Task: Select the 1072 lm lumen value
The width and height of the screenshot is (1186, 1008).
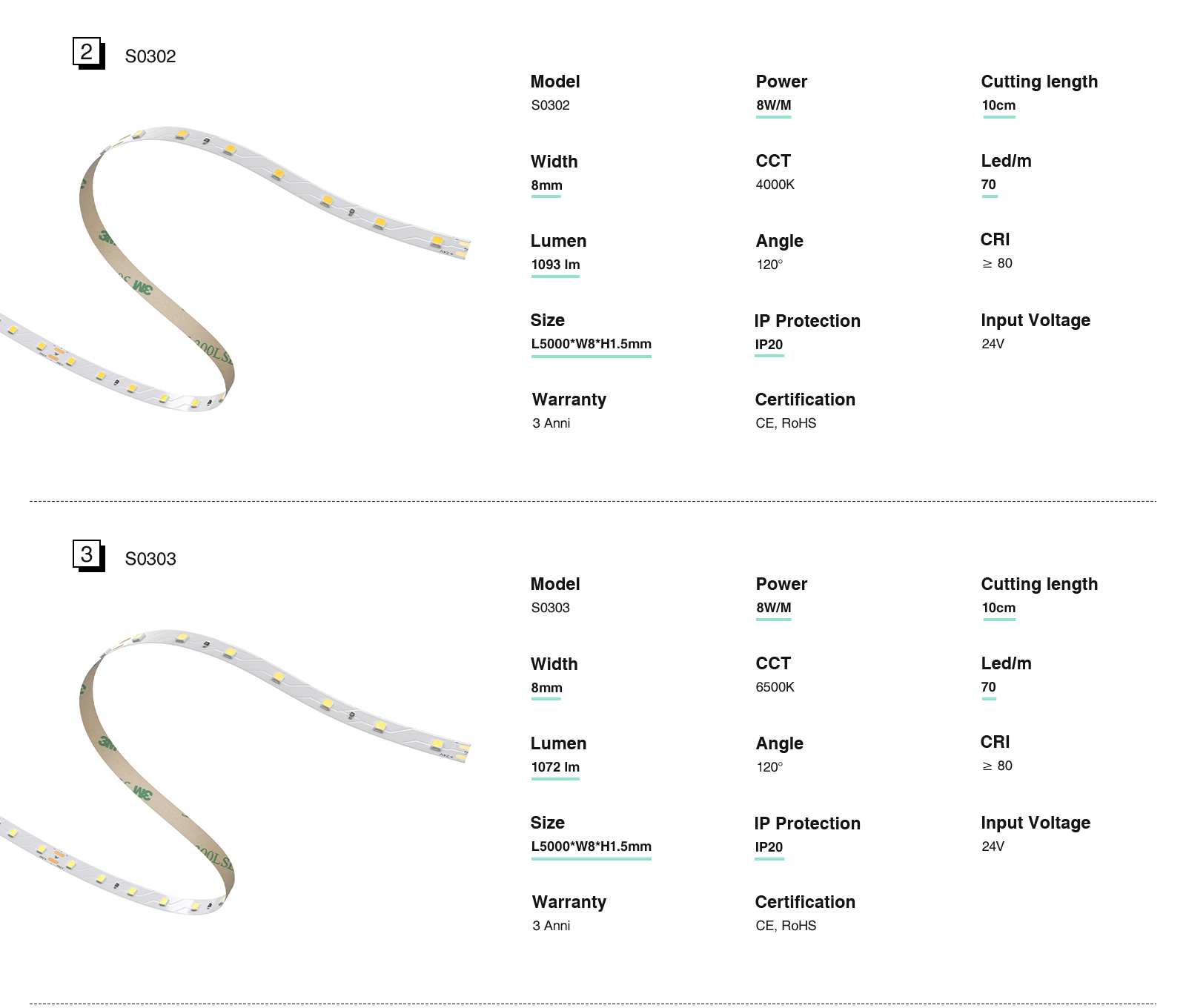Action: click(555, 767)
